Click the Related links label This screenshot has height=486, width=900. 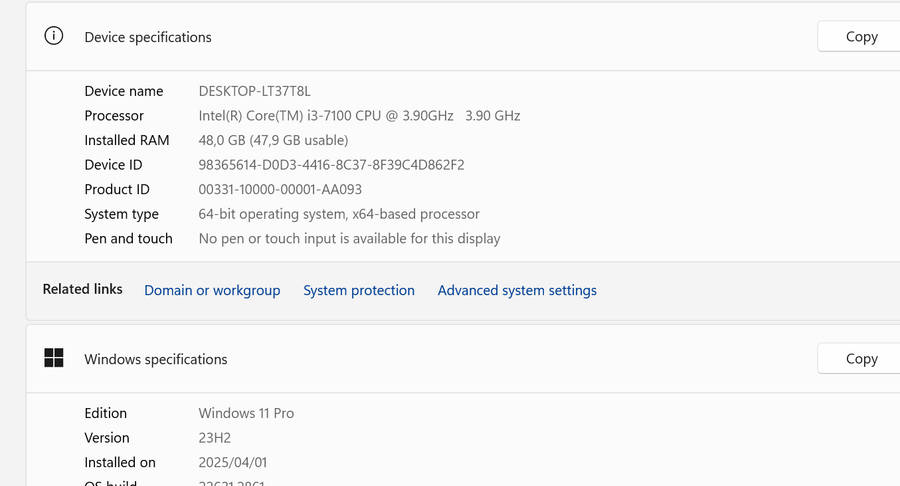point(82,289)
